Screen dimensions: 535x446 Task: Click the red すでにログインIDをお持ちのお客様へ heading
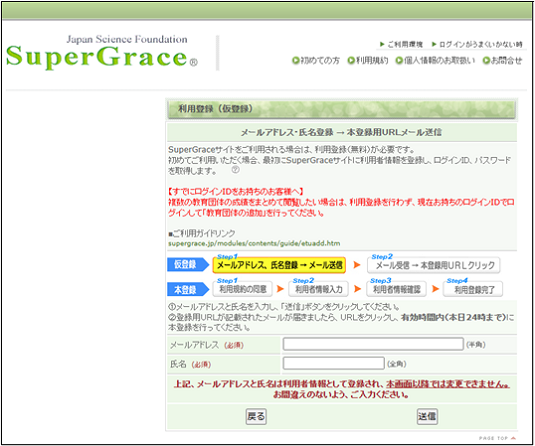tap(235, 191)
